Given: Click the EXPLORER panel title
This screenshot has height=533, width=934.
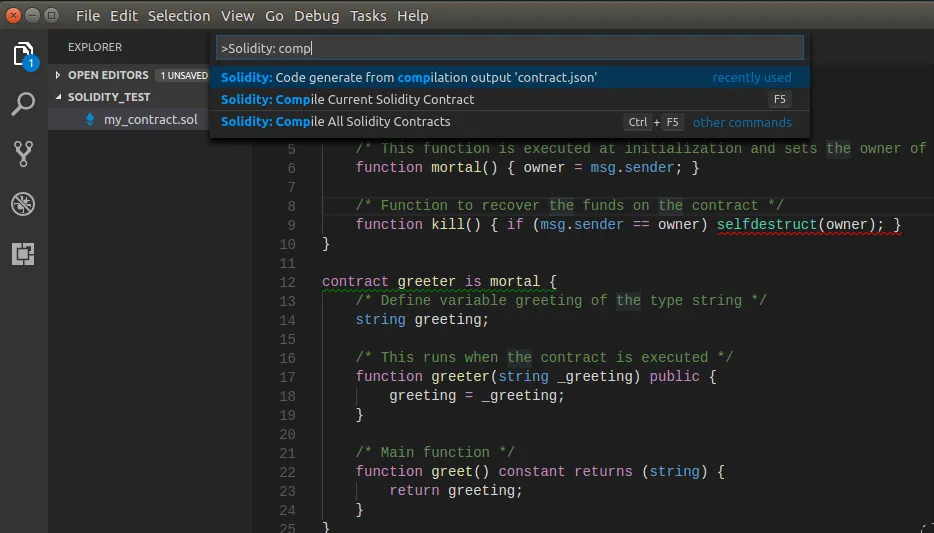Looking at the screenshot, I should click(x=95, y=47).
